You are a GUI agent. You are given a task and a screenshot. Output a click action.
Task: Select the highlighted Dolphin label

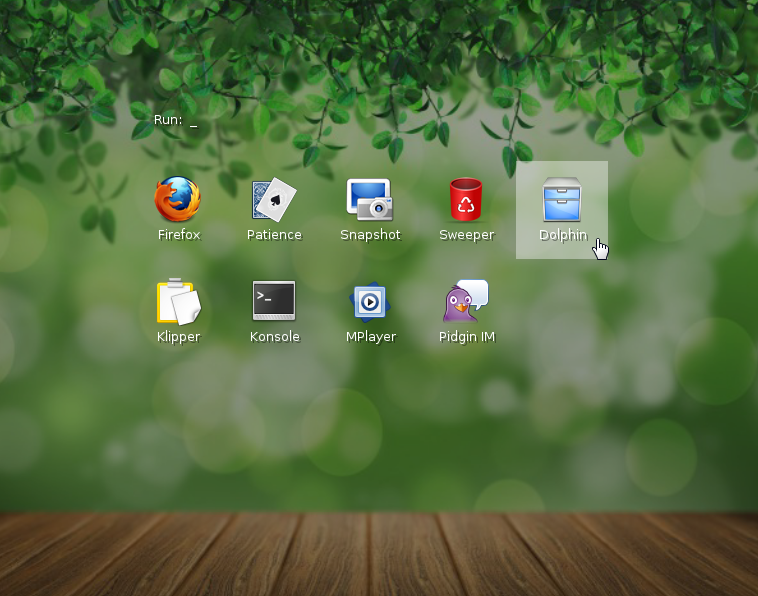point(563,235)
